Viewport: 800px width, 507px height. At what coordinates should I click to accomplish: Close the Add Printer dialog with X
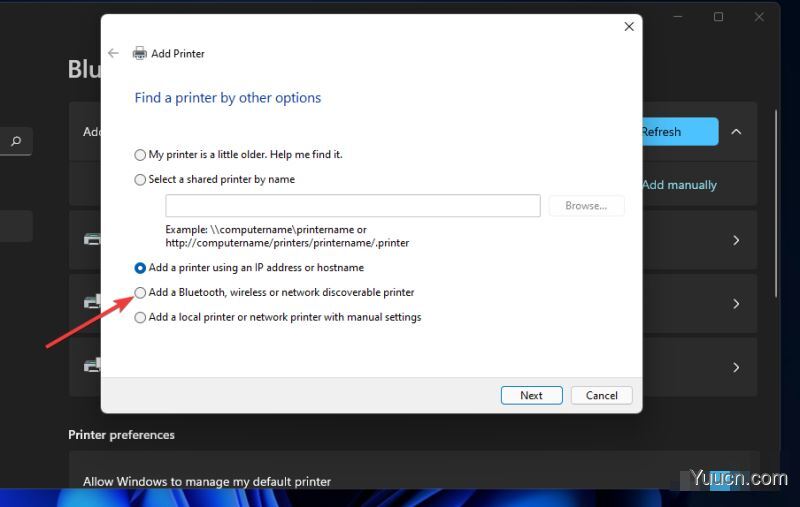pos(629,27)
